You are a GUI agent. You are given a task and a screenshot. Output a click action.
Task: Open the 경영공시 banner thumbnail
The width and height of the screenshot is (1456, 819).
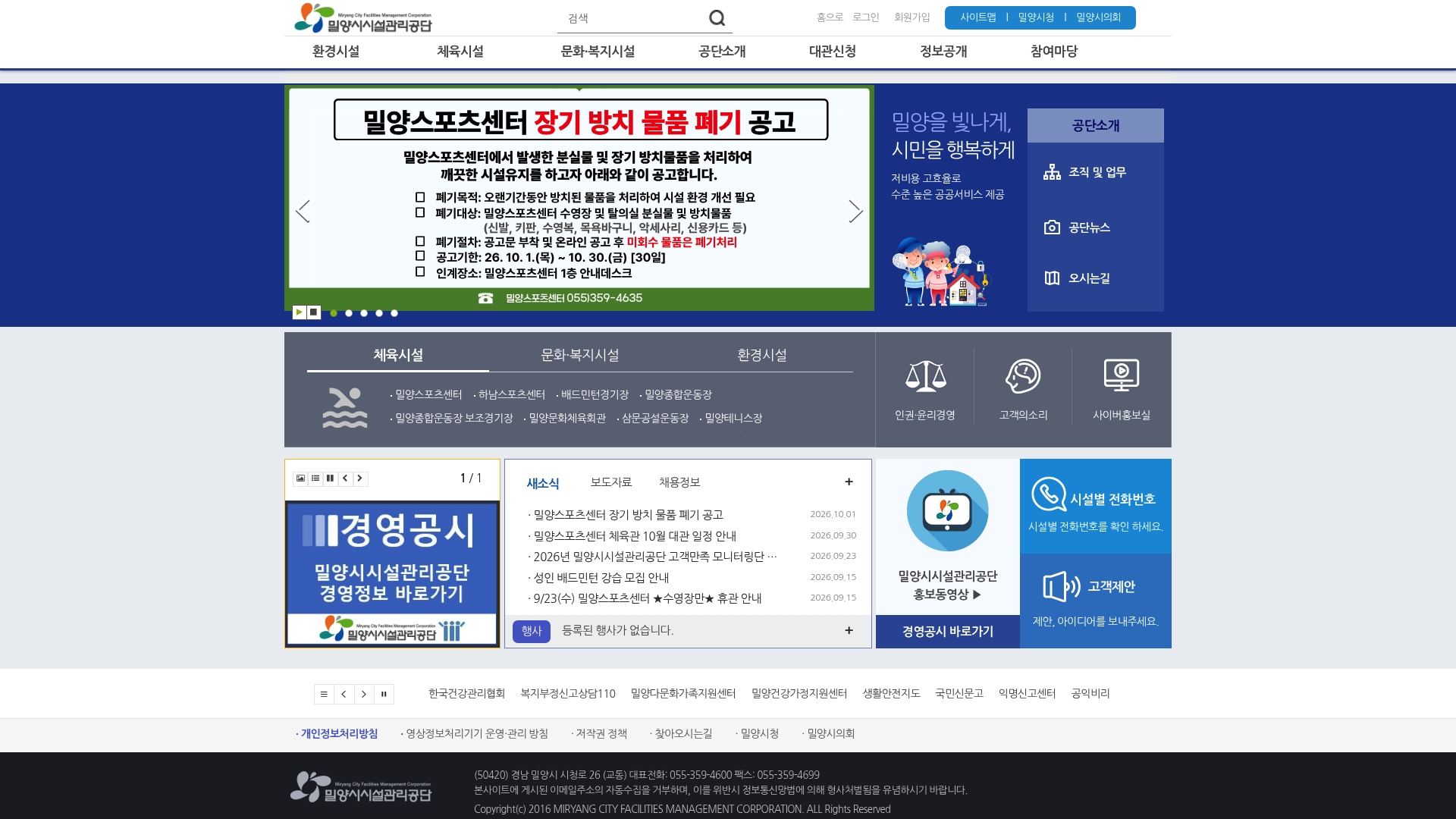[x=392, y=574]
